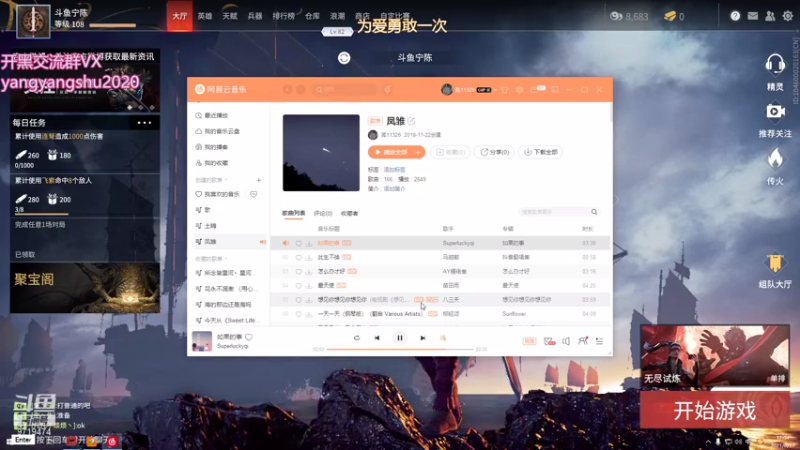This screenshot has width=800, height=450.
Task: Open the listen-together icon in player bar
Action: pyautogui.click(x=583, y=340)
